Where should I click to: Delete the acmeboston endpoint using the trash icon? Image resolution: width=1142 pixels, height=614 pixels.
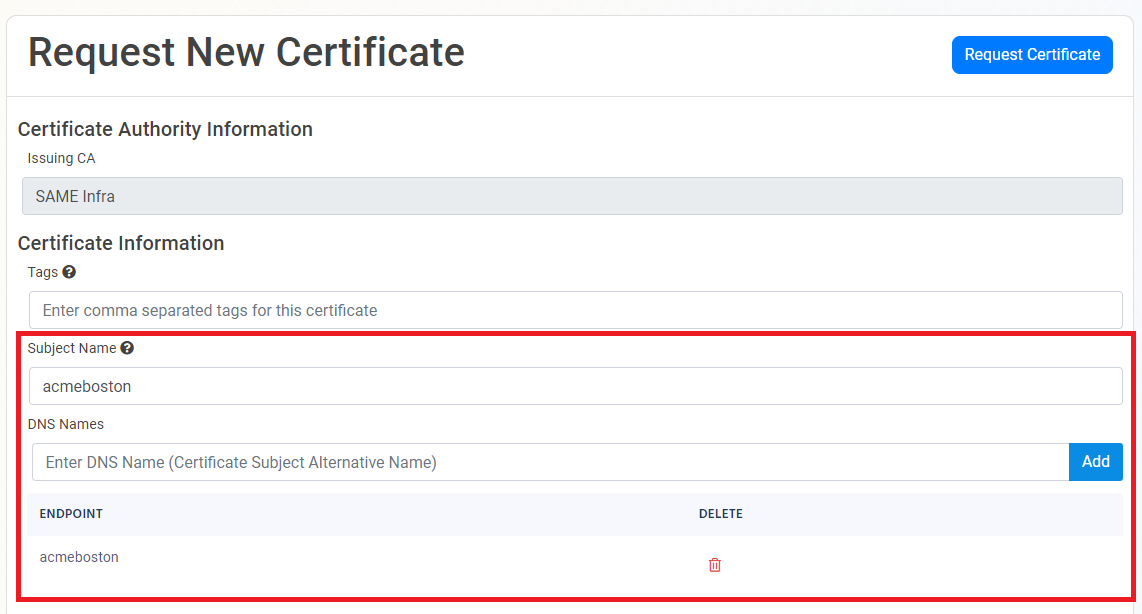pyautogui.click(x=714, y=564)
